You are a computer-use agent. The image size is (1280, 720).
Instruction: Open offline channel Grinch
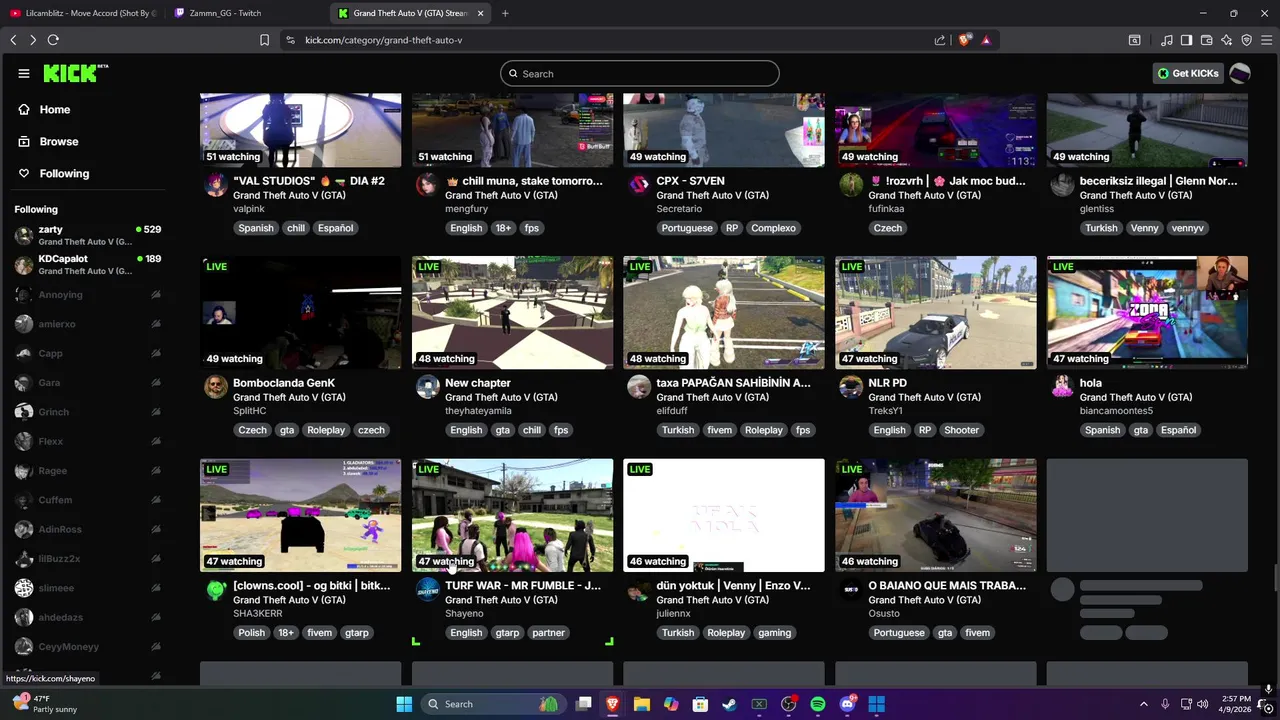coord(87,412)
